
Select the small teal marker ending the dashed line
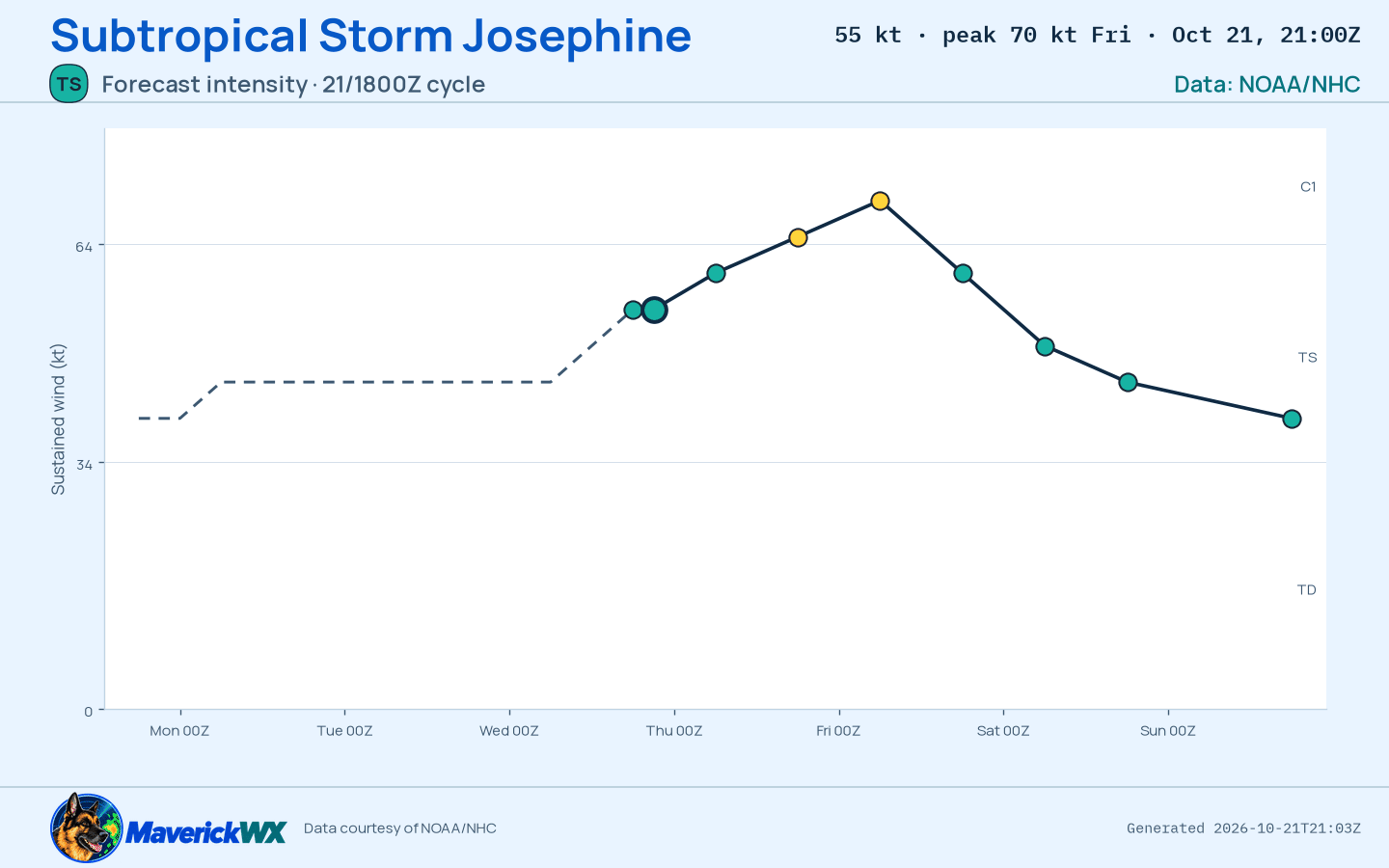point(633,310)
